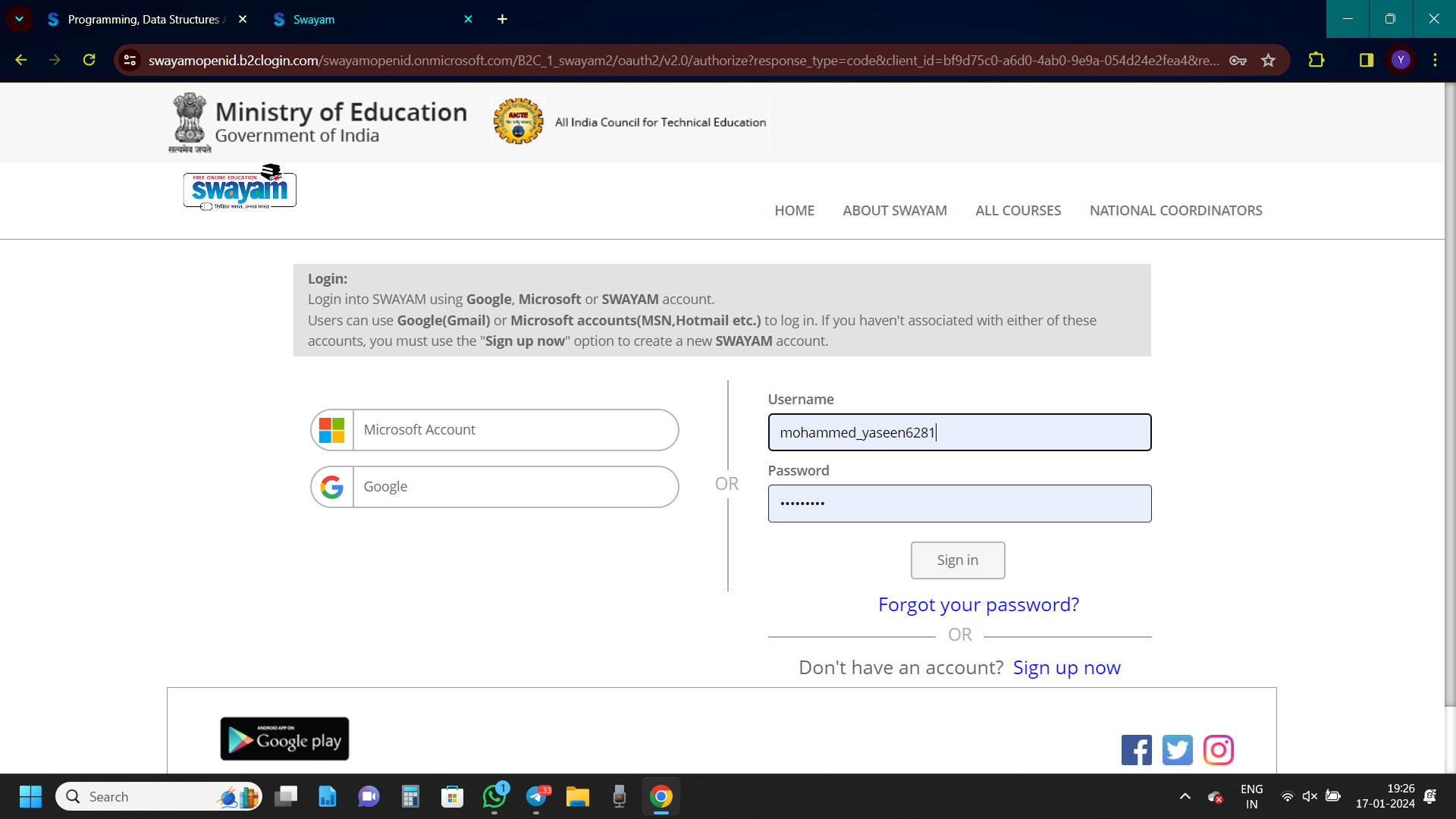The height and width of the screenshot is (819, 1456).
Task: Switch ENG IN keyboard language
Action: pyautogui.click(x=1251, y=796)
